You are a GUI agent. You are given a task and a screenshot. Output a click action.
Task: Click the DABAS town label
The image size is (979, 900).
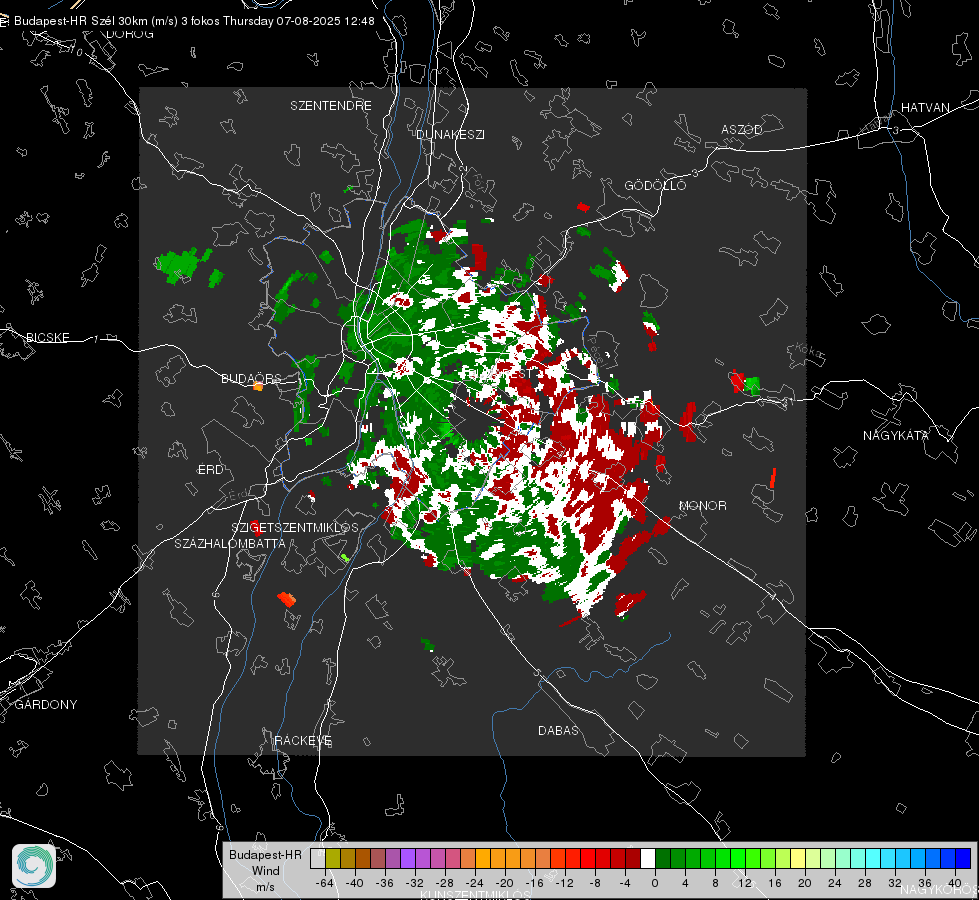coord(558,730)
